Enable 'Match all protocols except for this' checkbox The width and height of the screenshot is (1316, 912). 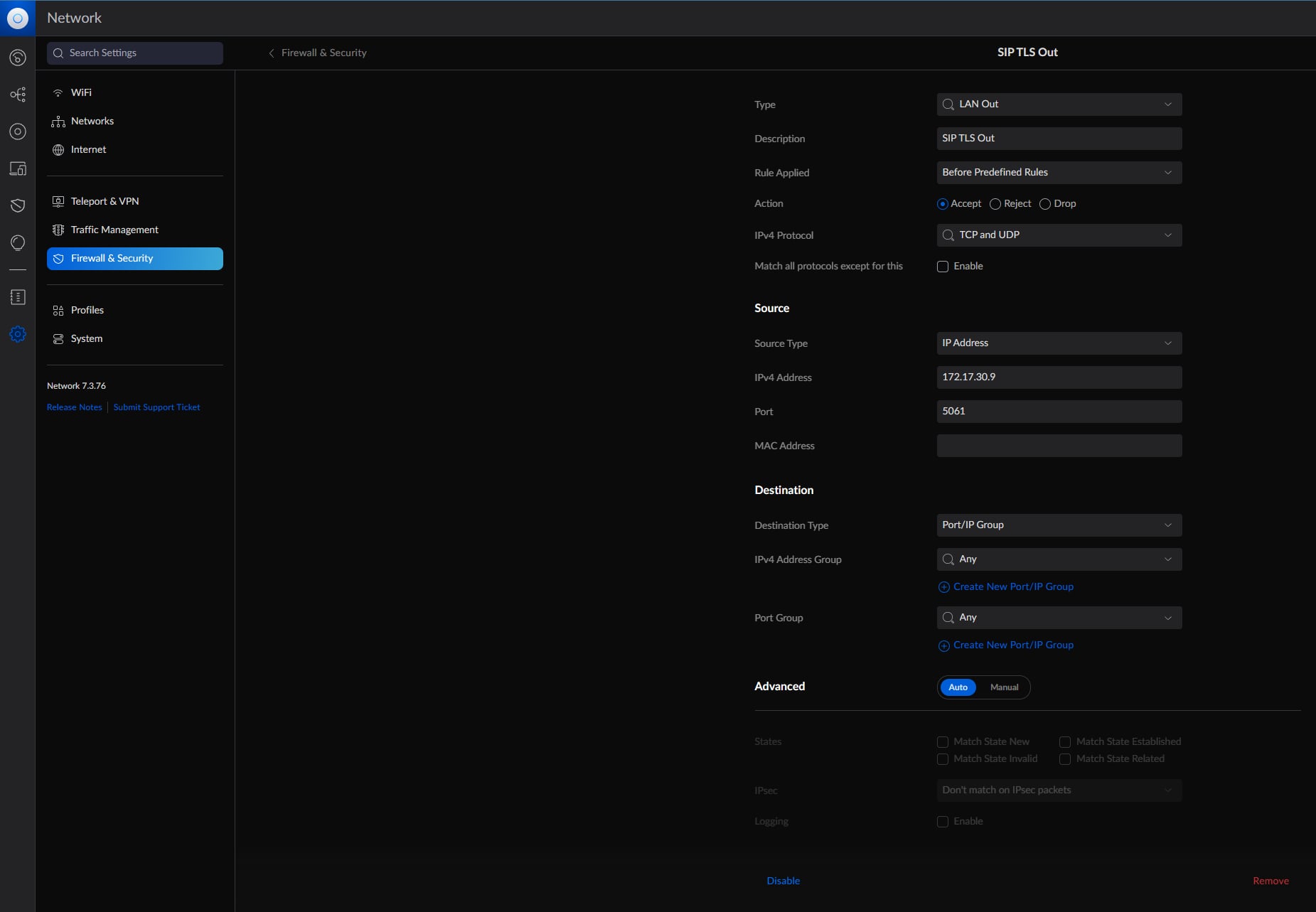tap(943, 267)
